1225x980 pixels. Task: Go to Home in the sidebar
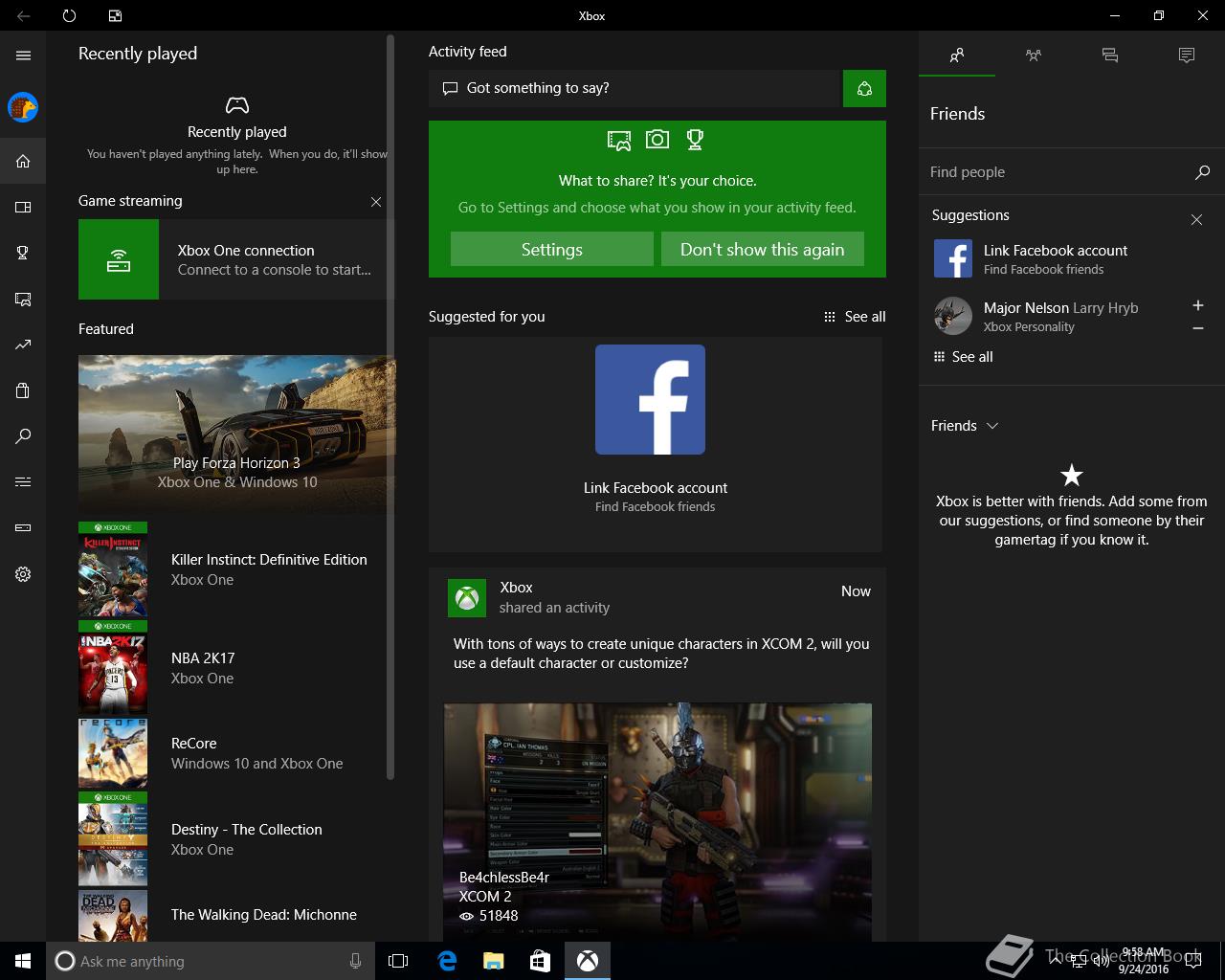point(23,161)
